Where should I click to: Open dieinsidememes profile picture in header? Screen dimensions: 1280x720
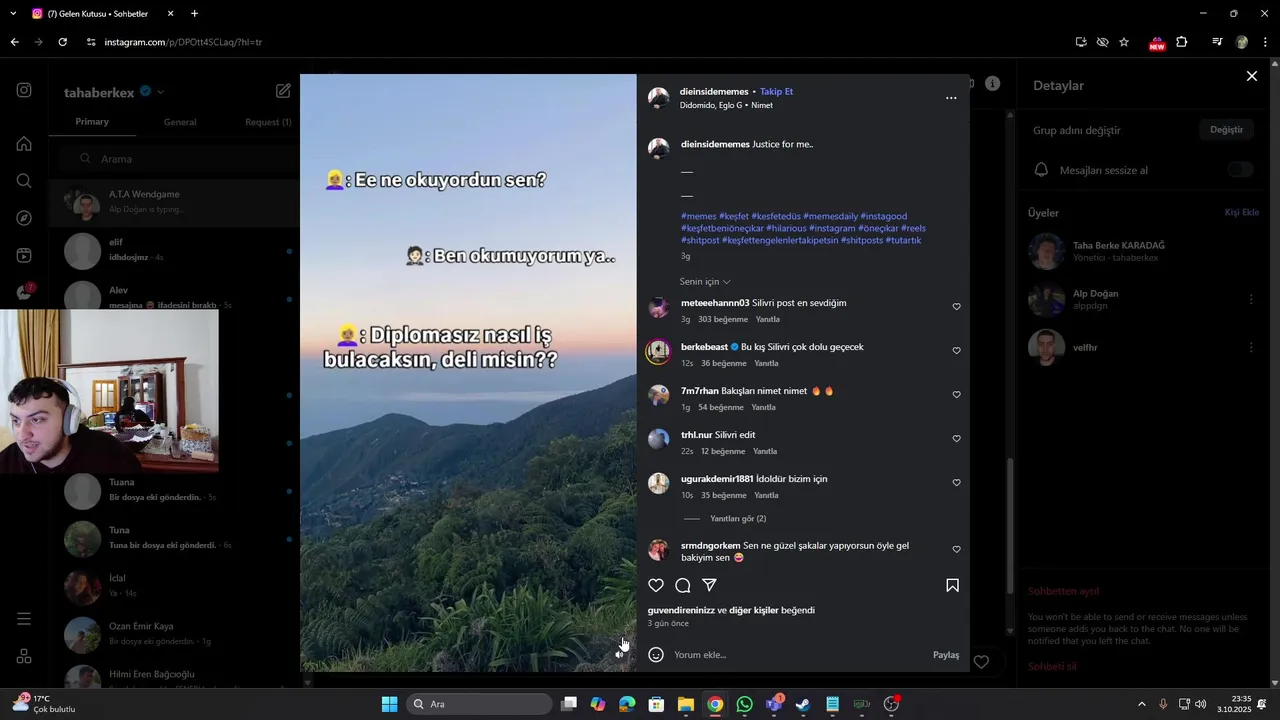click(658, 98)
